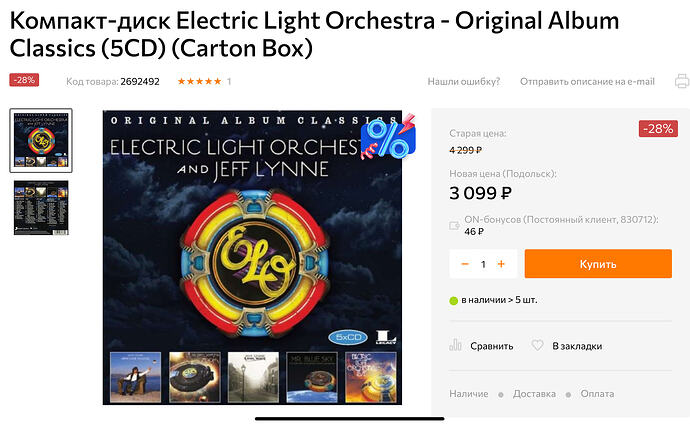The image size is (690, 424).
Task: Switch to the Доставка tab
Action: (x=534, y=393)
